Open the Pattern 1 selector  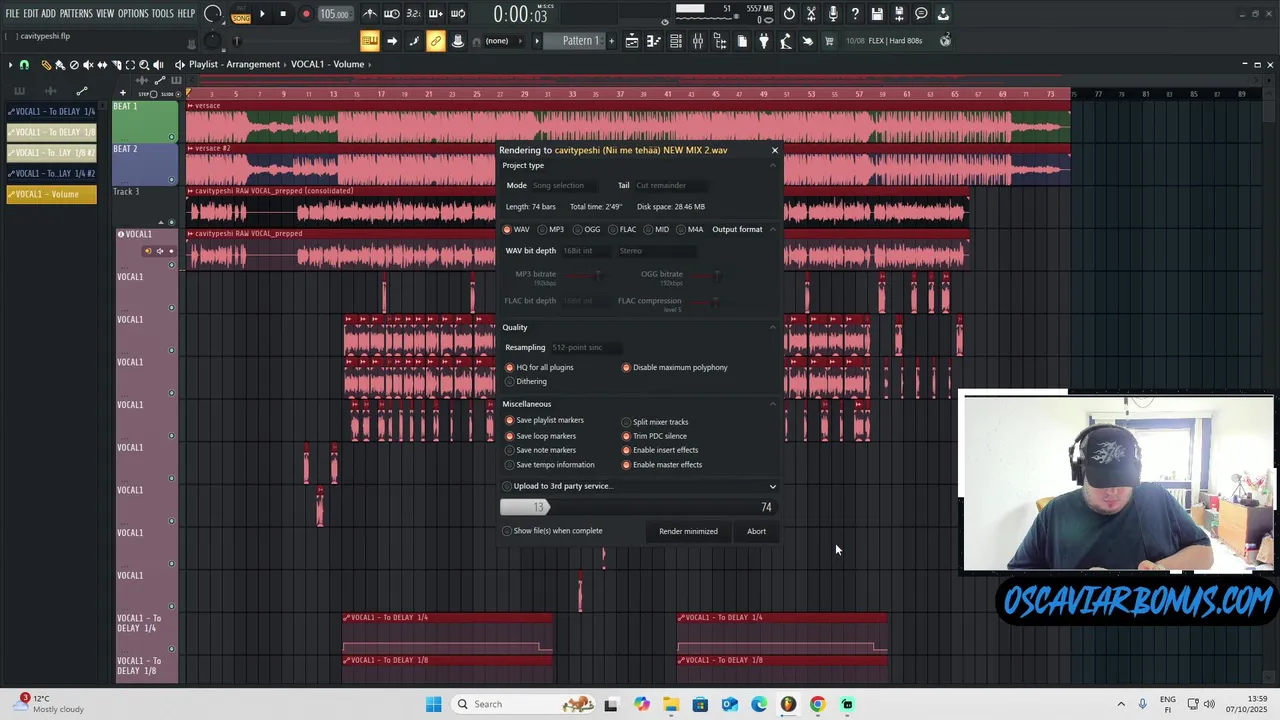tap(580, 41)
